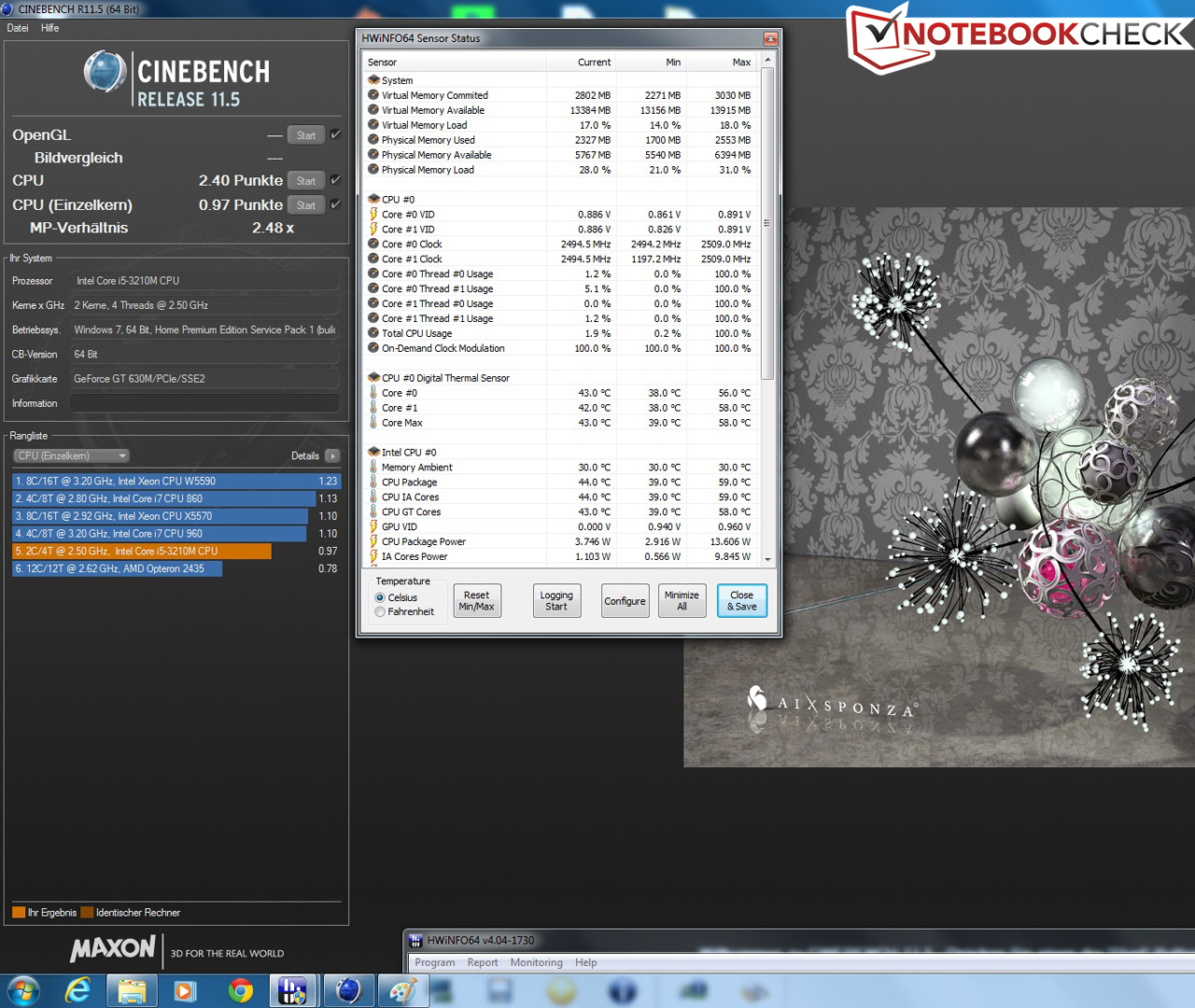Viewport: 1195px width, 1008px height.
Task: Click the sensor list scroll down arrow
Action: point(768,559)
